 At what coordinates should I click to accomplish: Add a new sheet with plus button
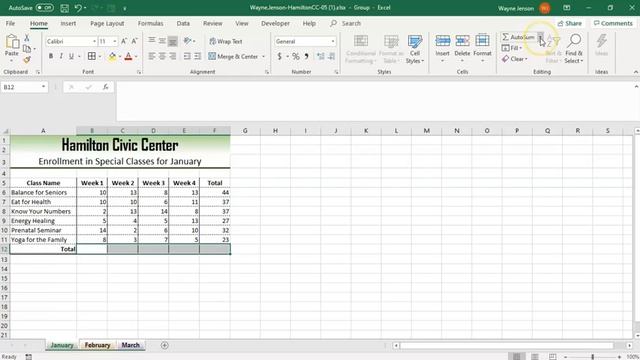pos(164,345)
